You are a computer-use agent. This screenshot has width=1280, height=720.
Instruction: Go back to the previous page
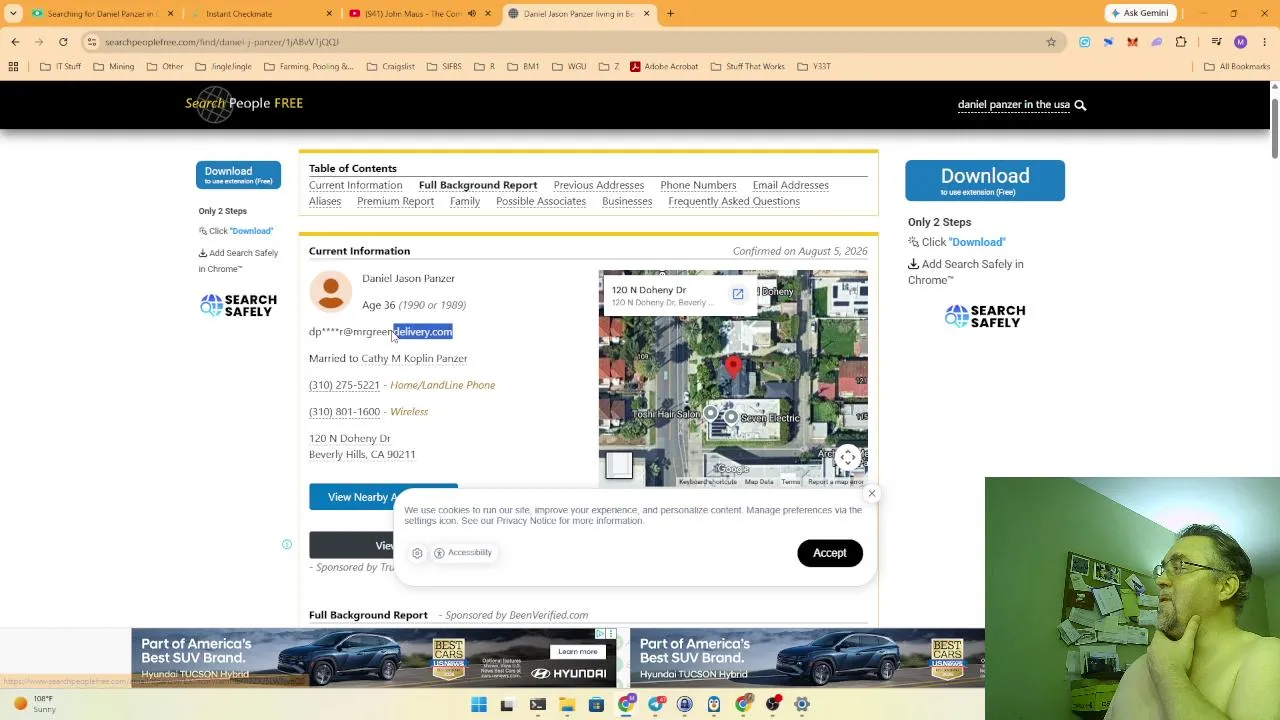click(15, 42)
